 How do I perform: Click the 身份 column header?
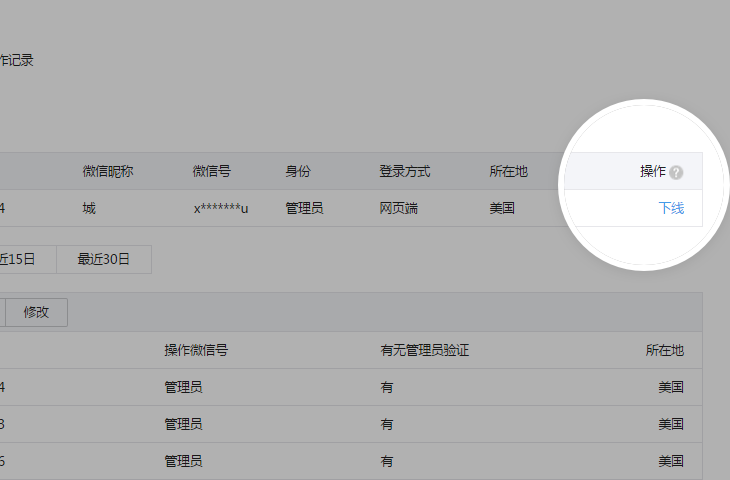[297, 171]
